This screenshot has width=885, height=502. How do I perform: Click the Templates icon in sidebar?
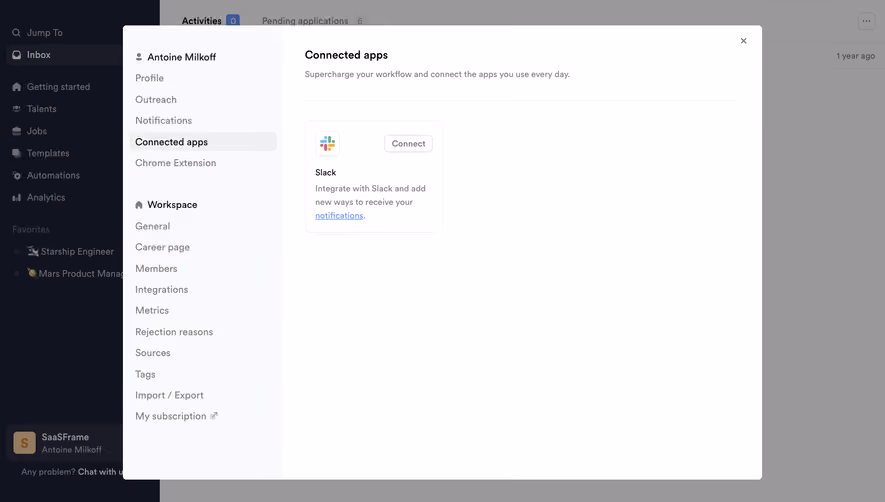point(16,153)
